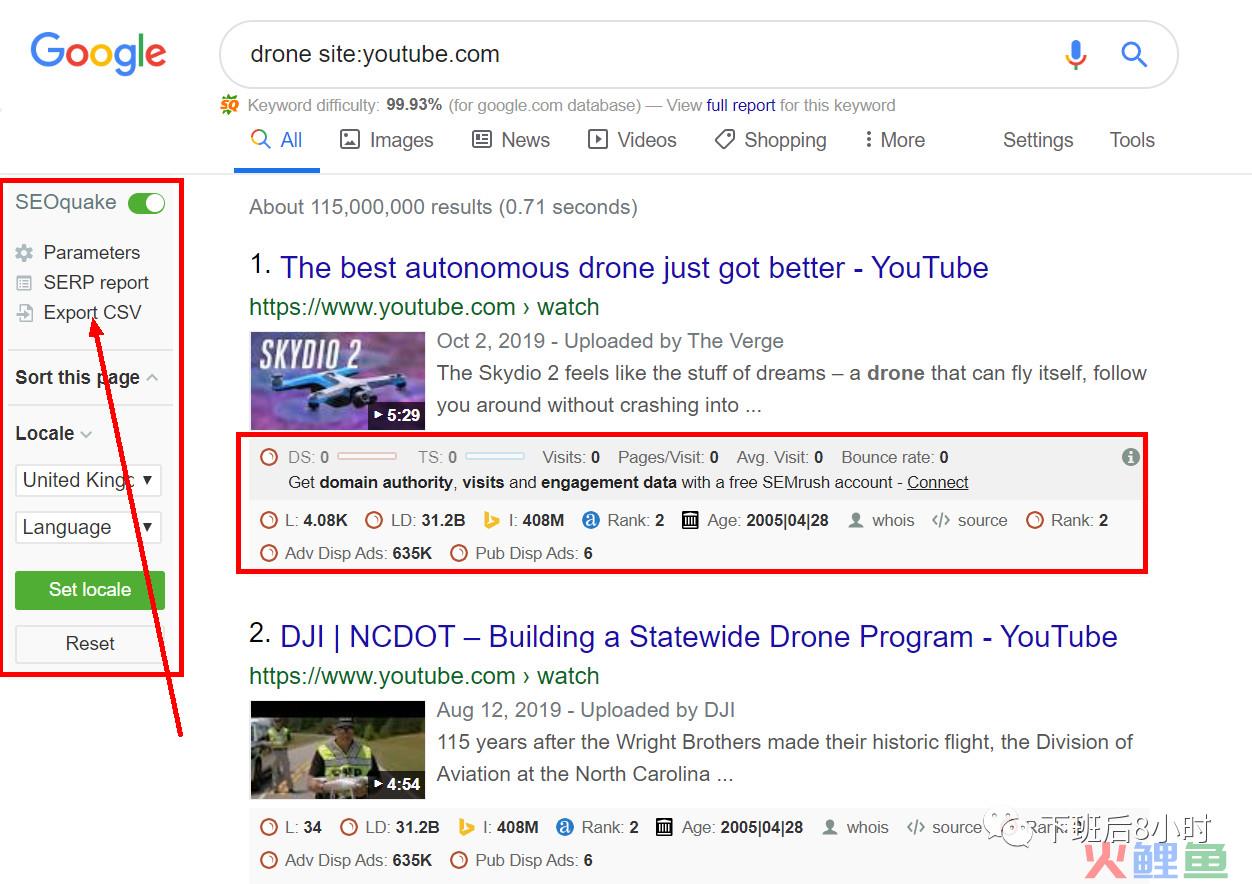Click the youtube.com URL under the DJI result
The height and width of the screenshot is (884, 1252).
coord(424,676)
